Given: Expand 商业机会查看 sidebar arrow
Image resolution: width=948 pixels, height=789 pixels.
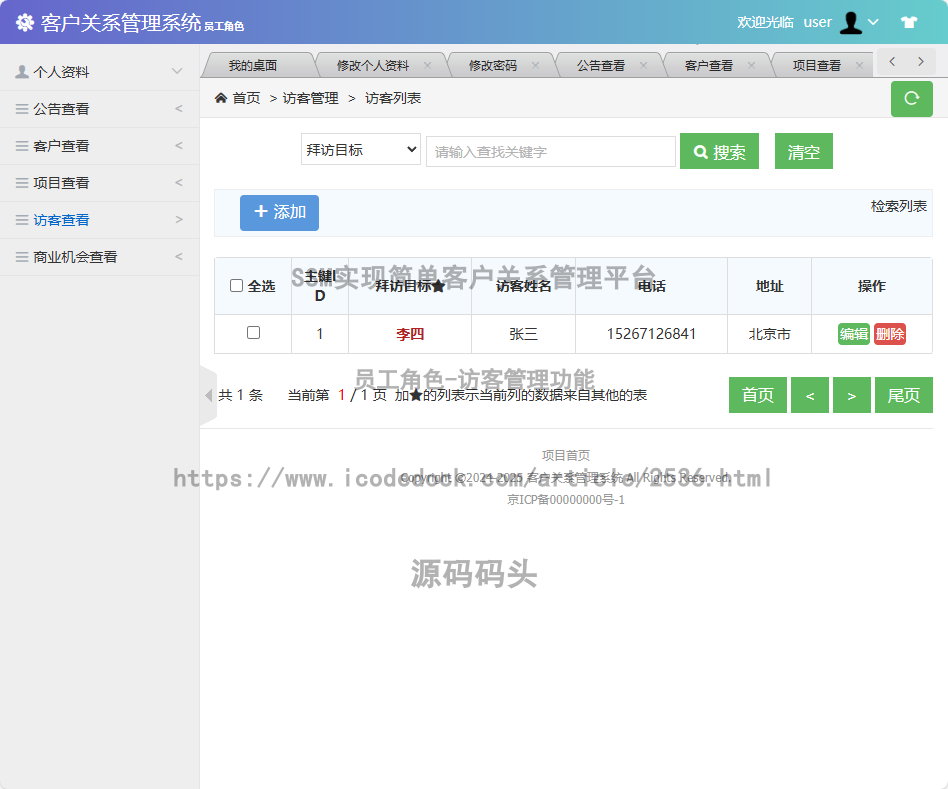Looking at the screenshot, I should coord(178,257).
